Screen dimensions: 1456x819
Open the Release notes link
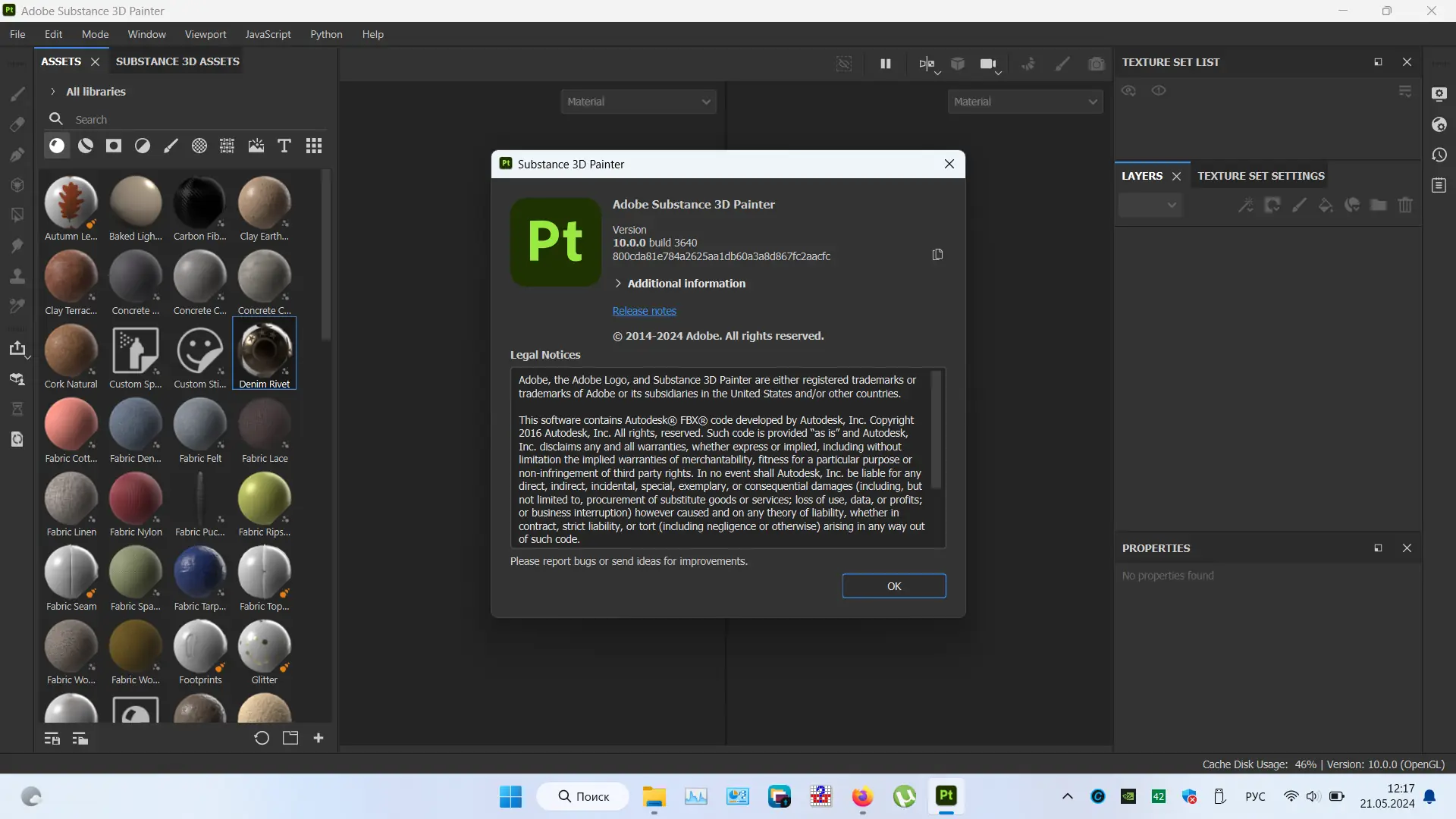645,311
